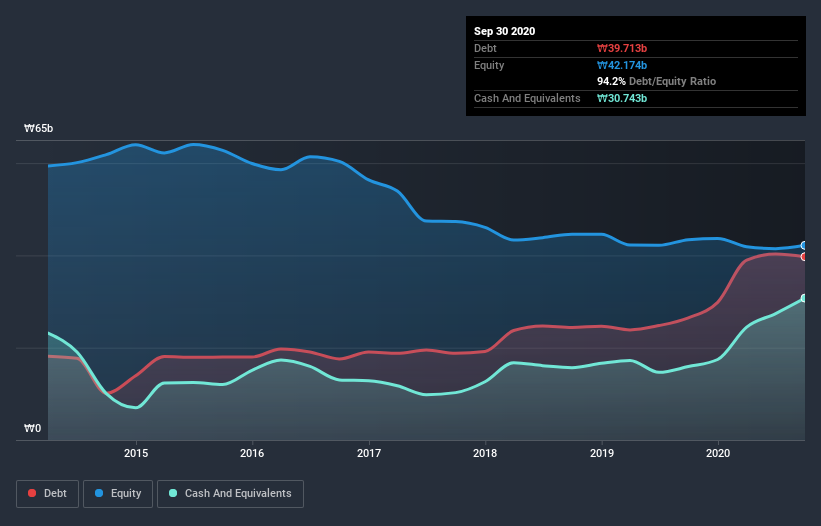This screenshot has height=526, width=821.
Task: Click the 2017 x-axis label
Action: pos(369,453)
